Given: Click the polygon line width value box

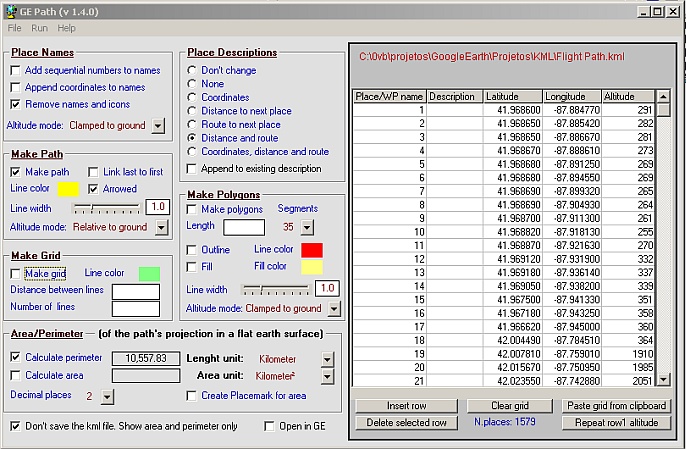Looking at the screenshot, I should point(327,288).
